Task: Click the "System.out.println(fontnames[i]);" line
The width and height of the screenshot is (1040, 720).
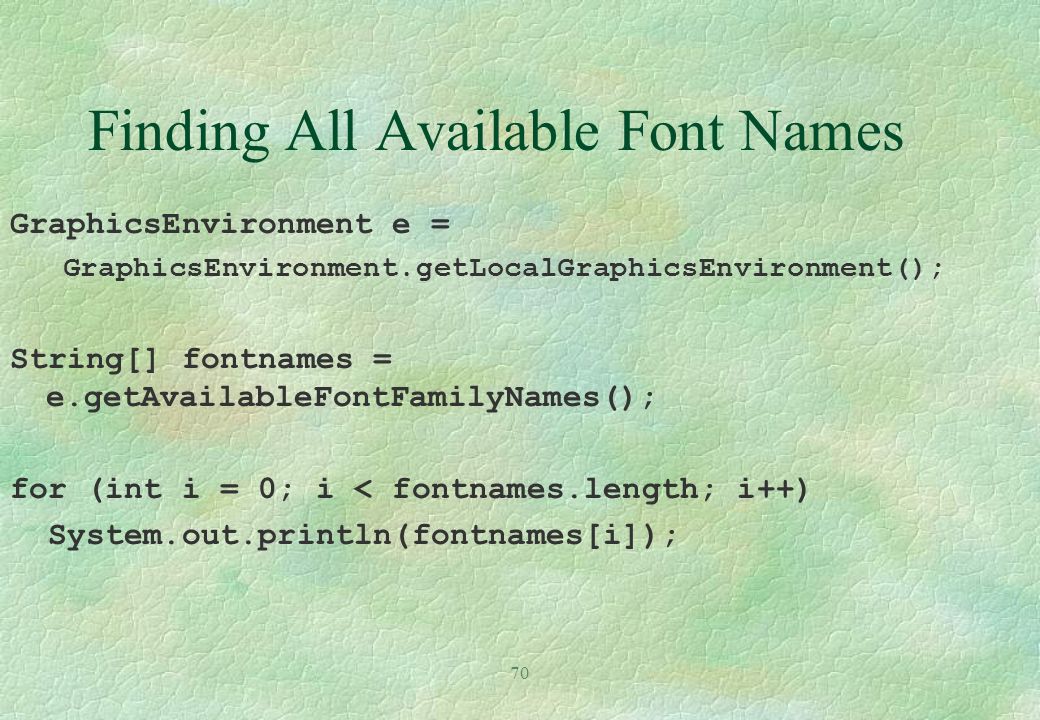Action: [x=363, y=535]
